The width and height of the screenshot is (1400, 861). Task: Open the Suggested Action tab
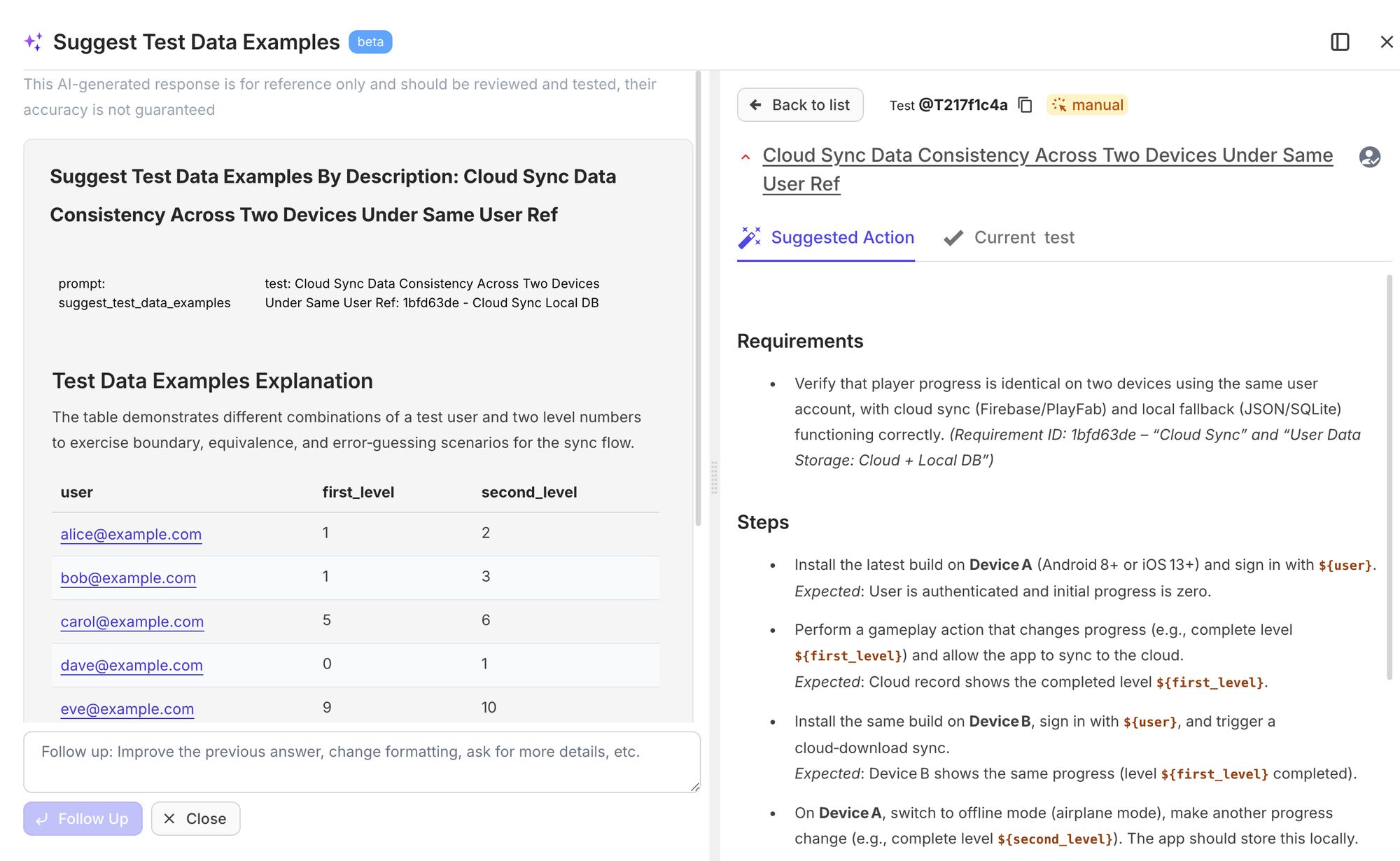point(826,238)
